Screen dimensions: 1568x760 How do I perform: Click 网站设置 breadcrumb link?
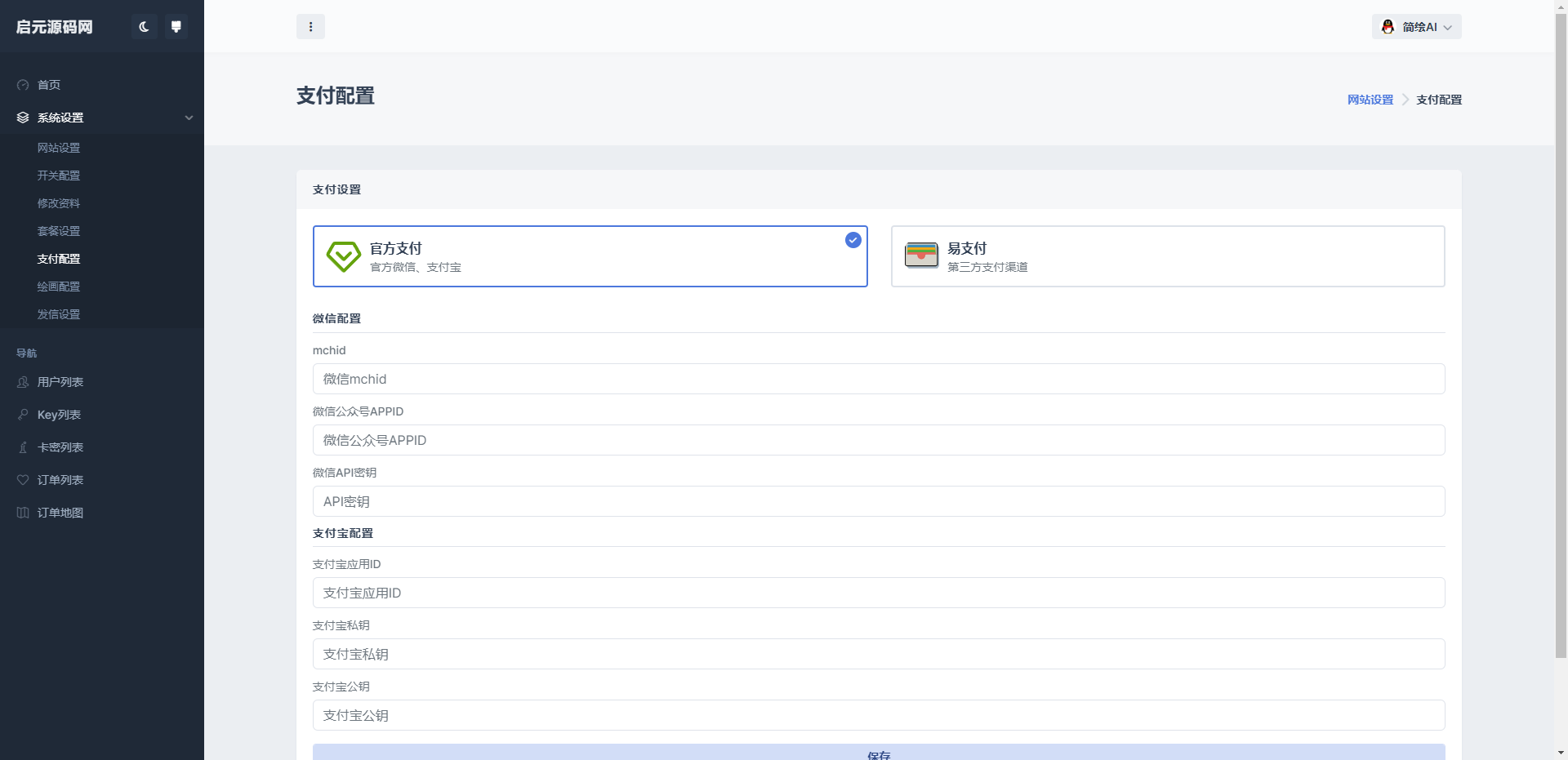coord(1370,100)
